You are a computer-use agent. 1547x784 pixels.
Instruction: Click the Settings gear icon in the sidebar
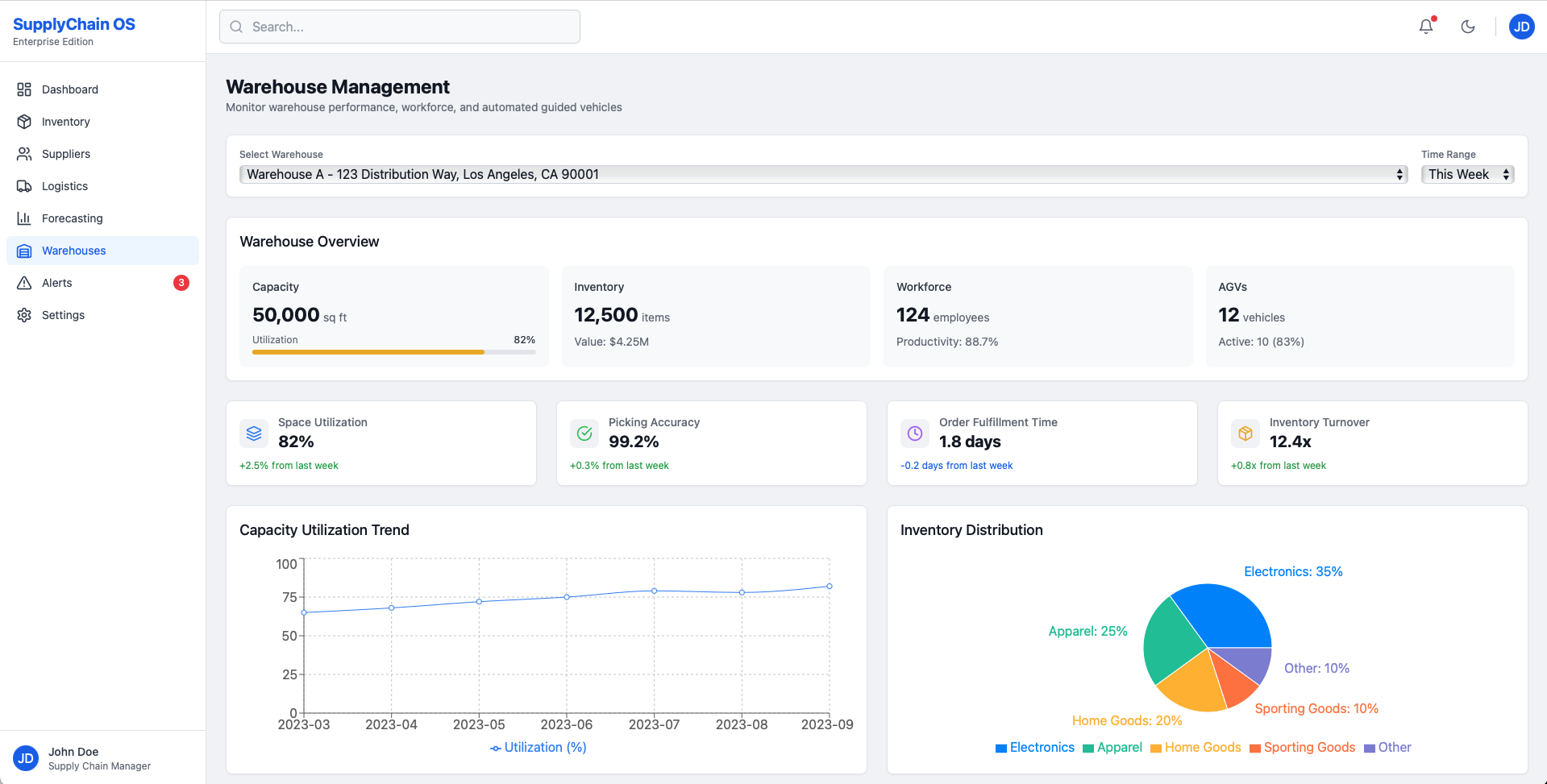pyautogui.click(x=24, y=315)
